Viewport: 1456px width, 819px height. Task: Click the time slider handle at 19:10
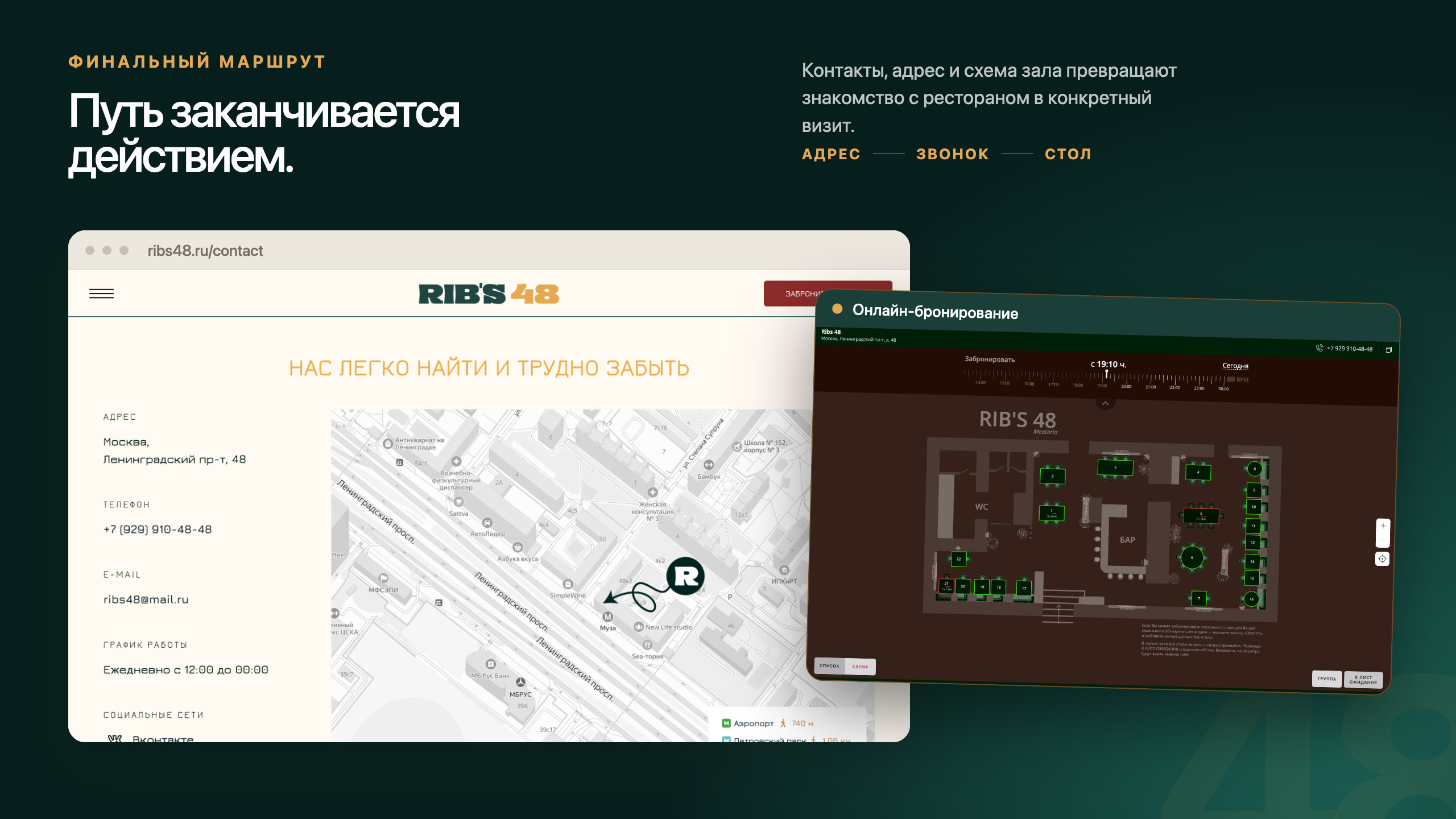(1106, 374)
